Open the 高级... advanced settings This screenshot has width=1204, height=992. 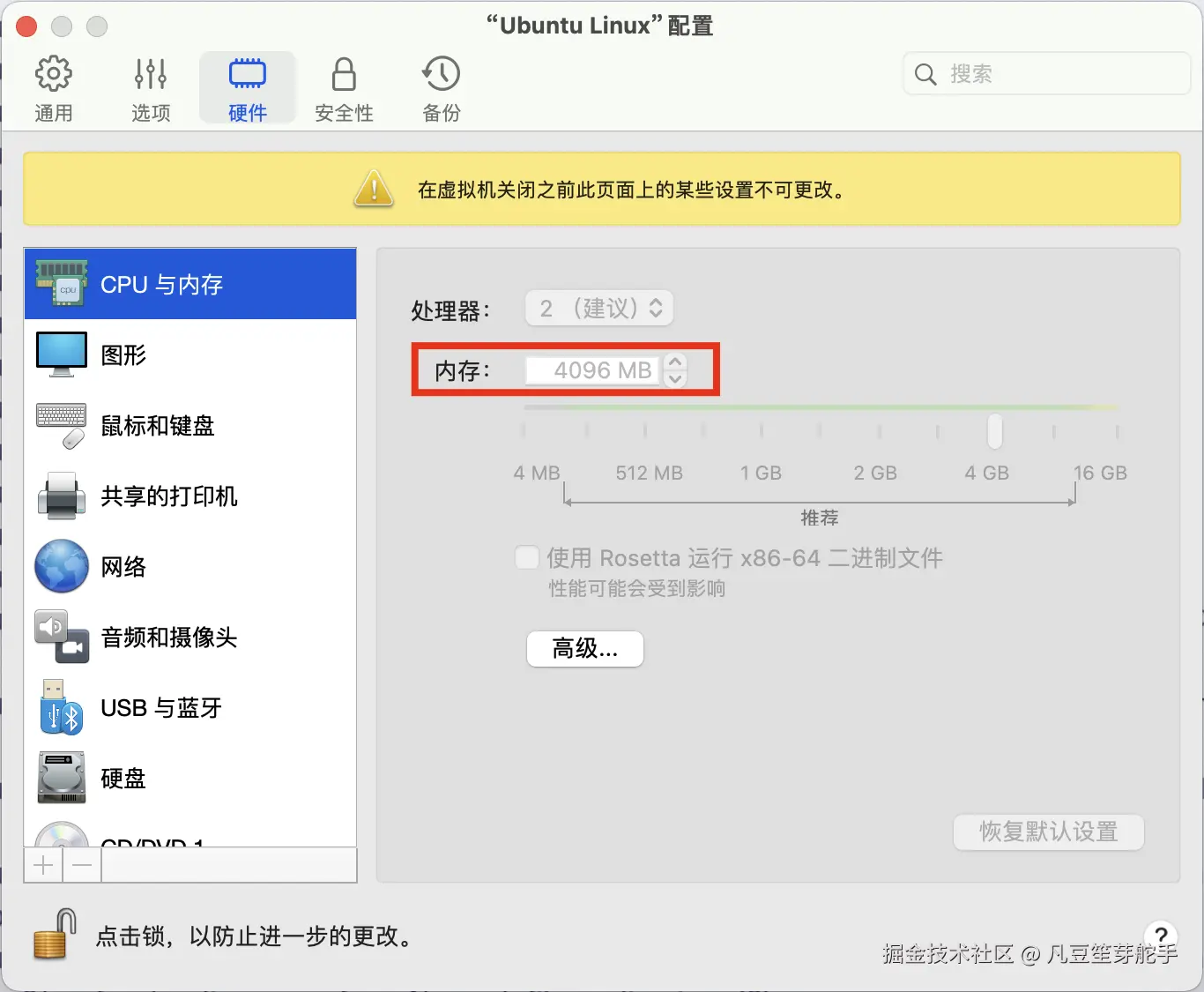coord(585,649)
